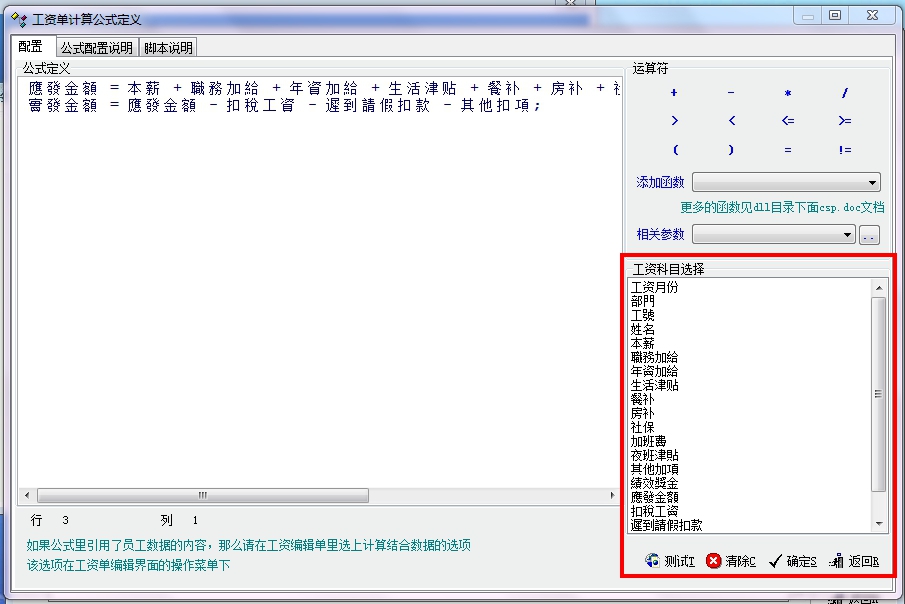This screenshot has width=905, height=604.
Task: Click the '..' browse button beside 相关参数
Action: coord(869,235)
